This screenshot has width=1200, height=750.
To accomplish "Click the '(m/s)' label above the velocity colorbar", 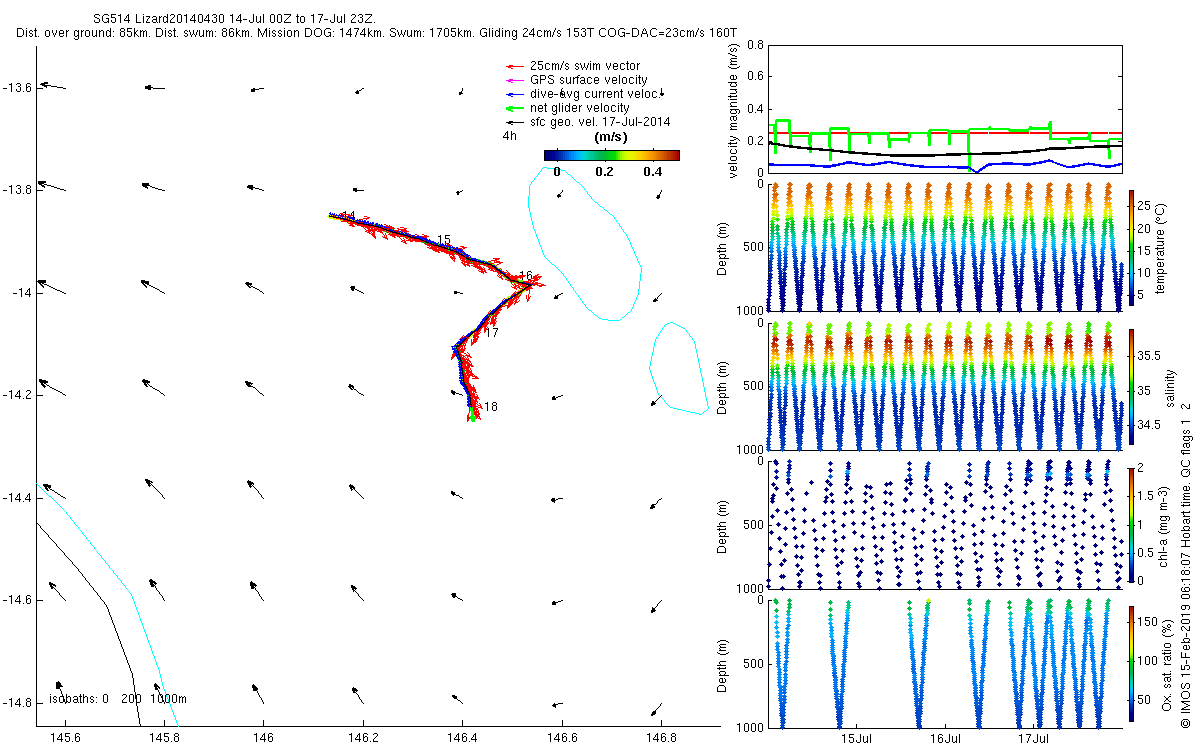I will (x=611, y=136).
